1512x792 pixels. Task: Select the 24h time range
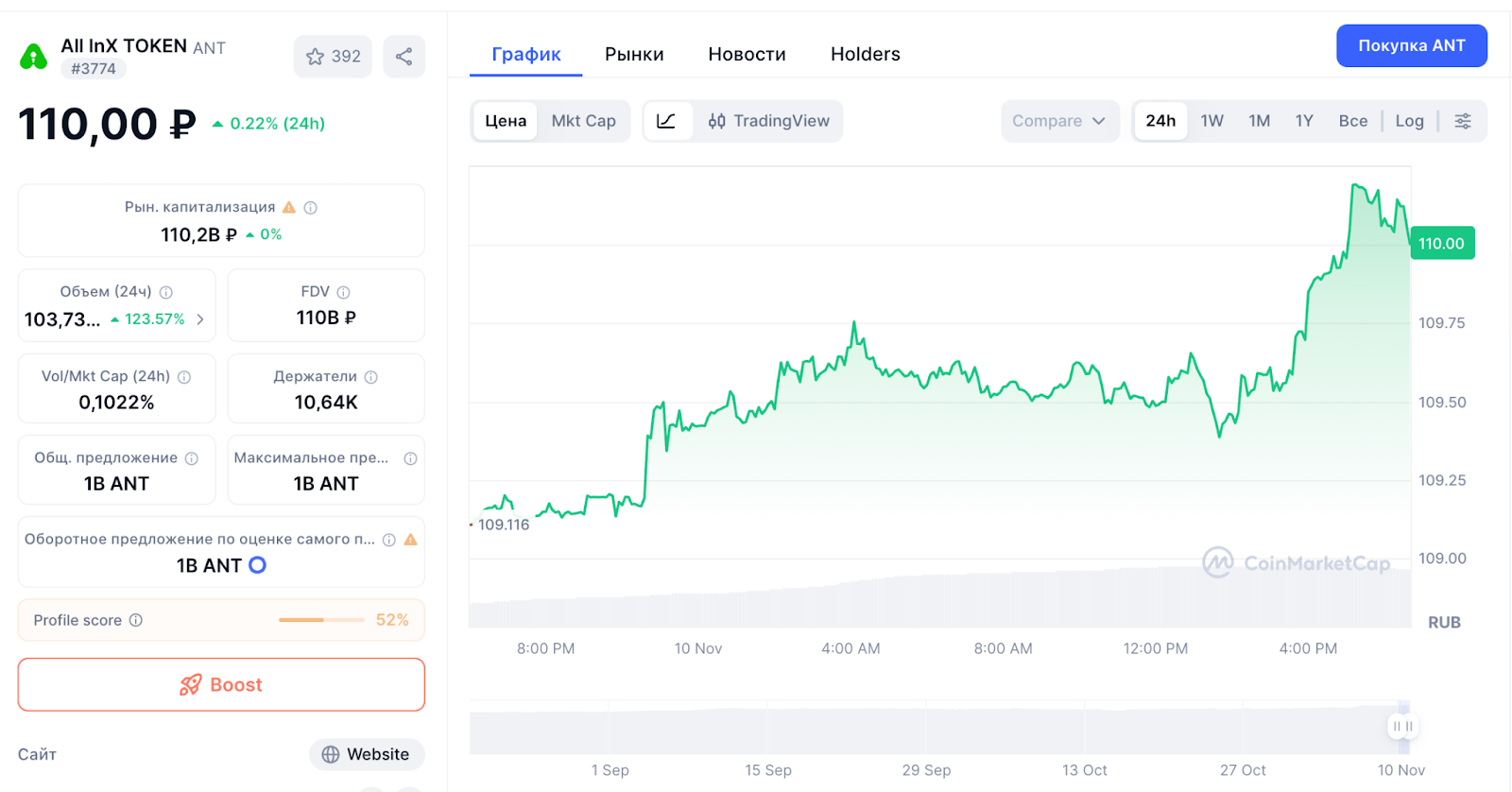(1160, 121)
